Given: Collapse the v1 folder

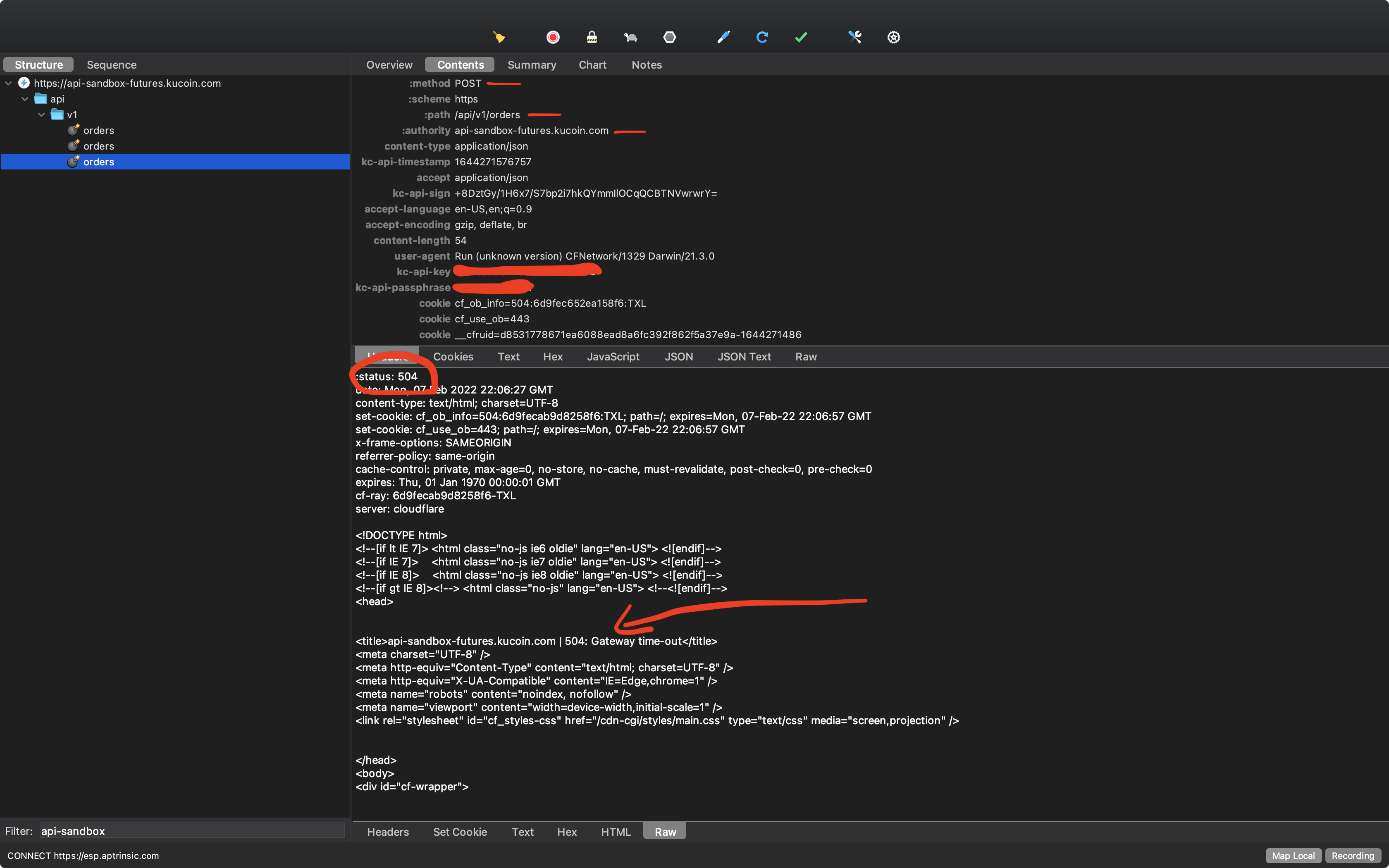Looking at the screenshot, I should [41, 114].
